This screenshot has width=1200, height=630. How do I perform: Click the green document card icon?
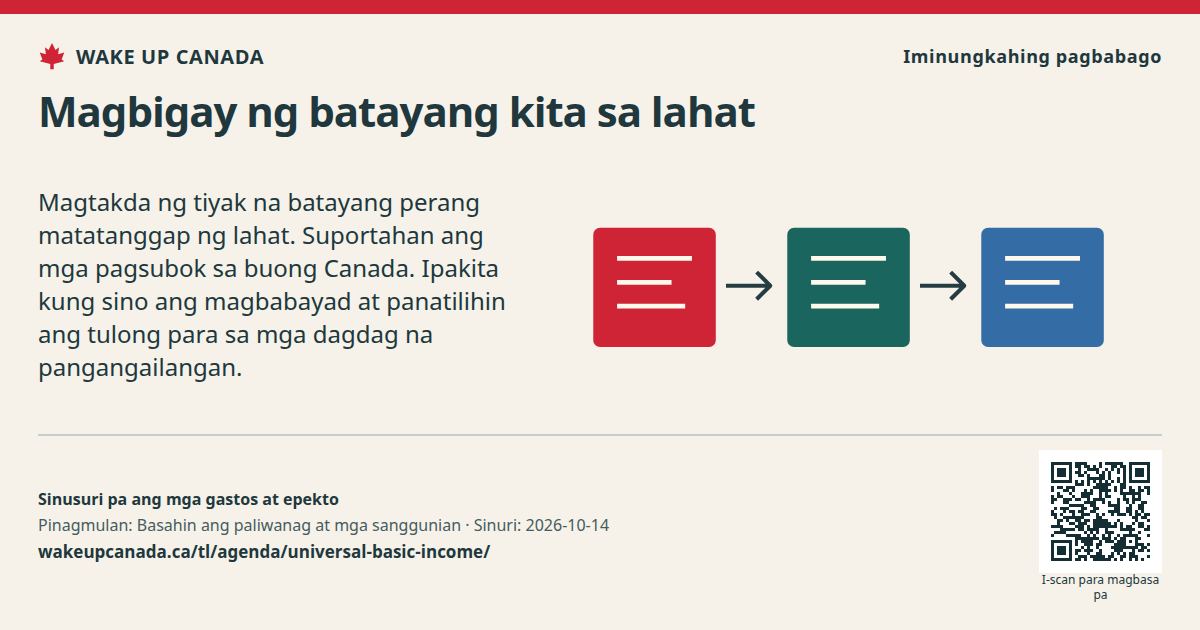pyautogui.click(x=848, y=287)
